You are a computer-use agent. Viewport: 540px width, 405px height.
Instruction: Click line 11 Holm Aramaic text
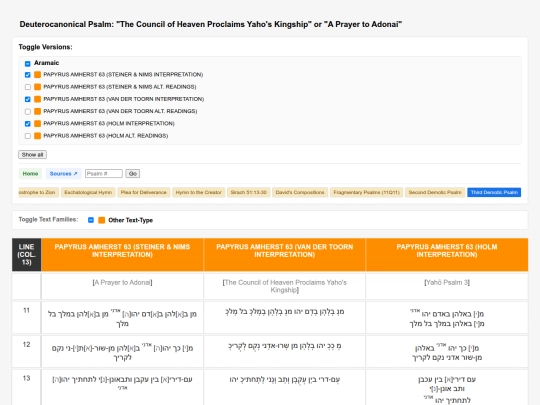[x=447, y=318]
